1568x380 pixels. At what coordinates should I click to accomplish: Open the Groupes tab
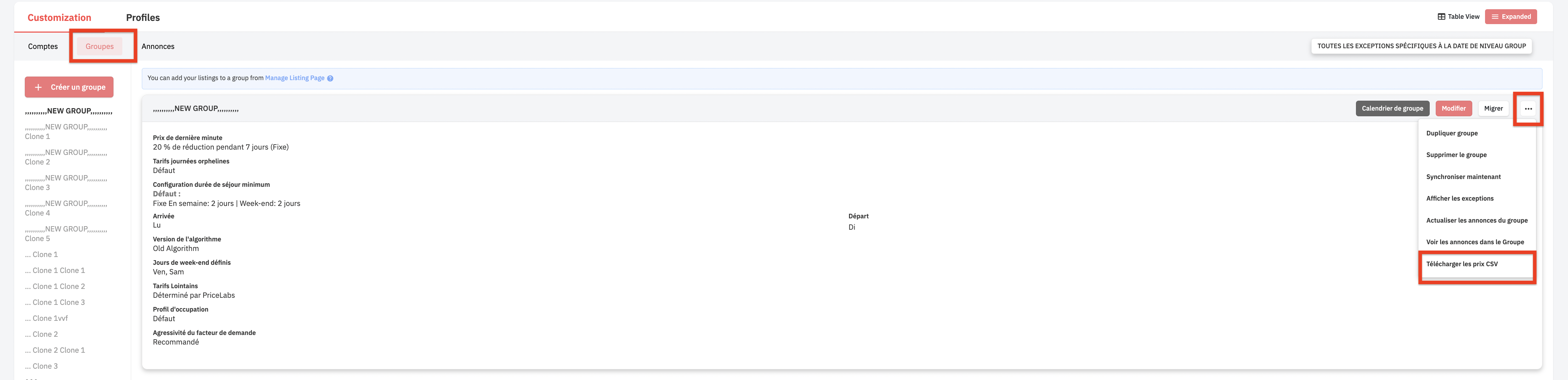[x=99, y=46]
